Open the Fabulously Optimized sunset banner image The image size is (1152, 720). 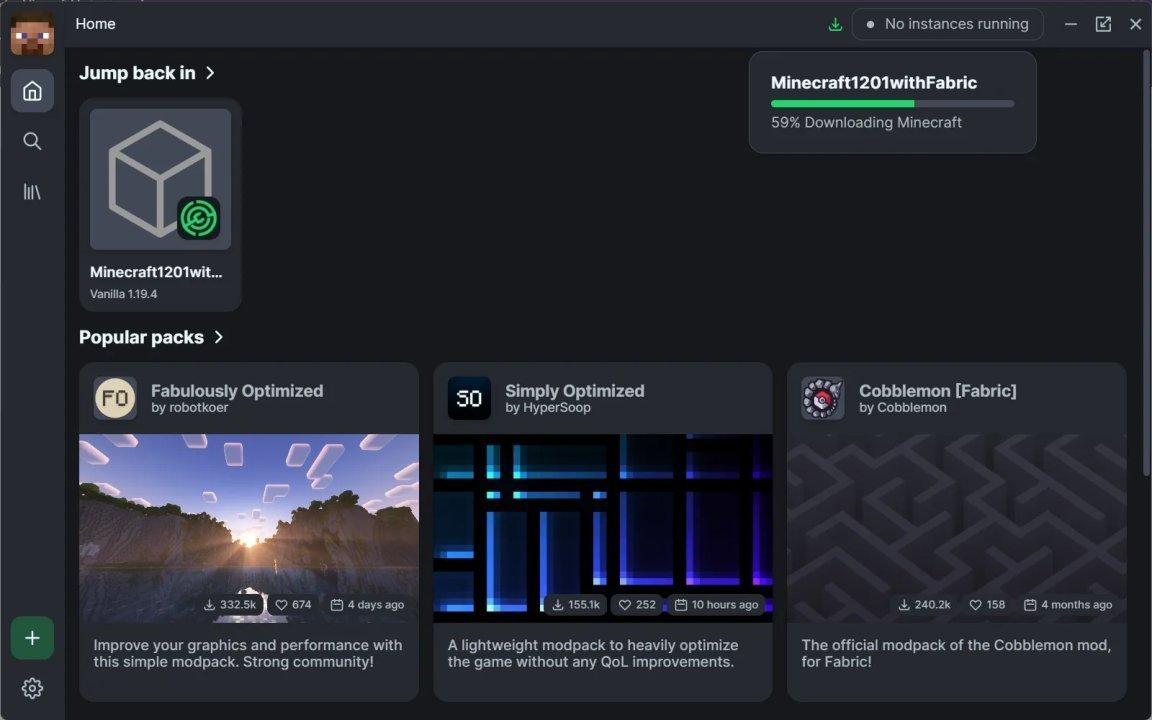(249, 528)
